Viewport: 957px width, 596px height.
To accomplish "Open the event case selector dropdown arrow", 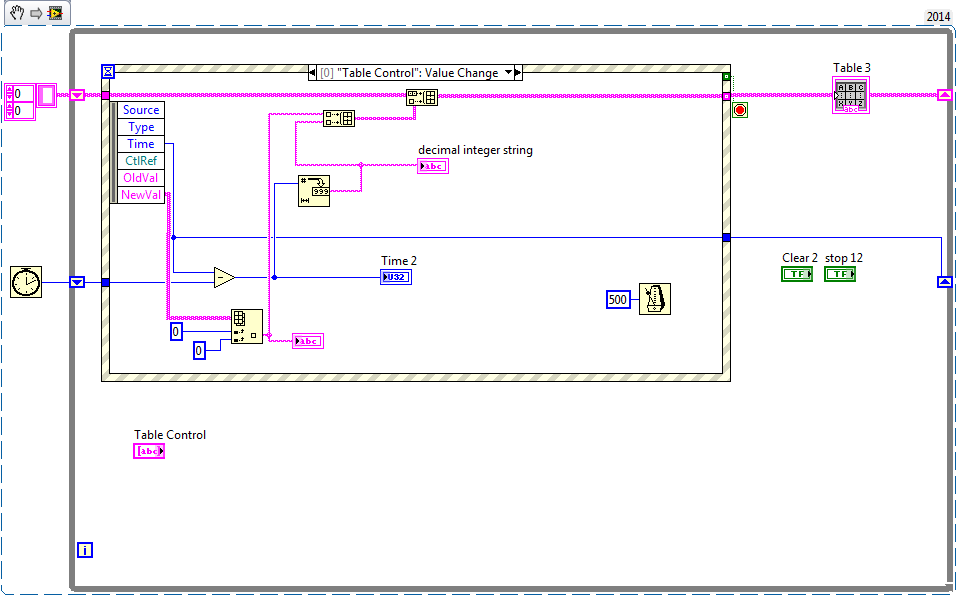I will [x=508, y=73].
